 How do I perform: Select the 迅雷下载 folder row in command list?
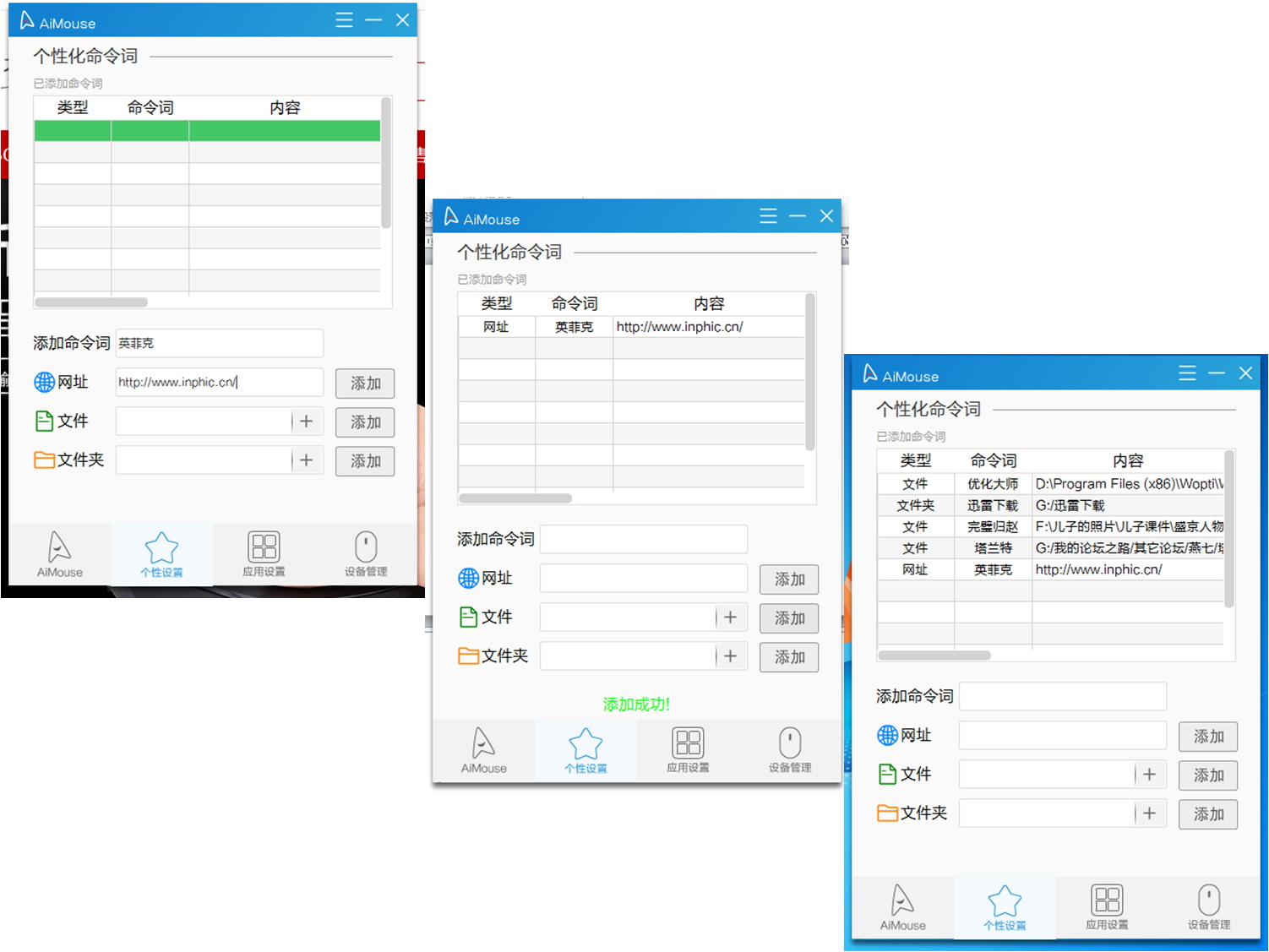[1050, 505]
